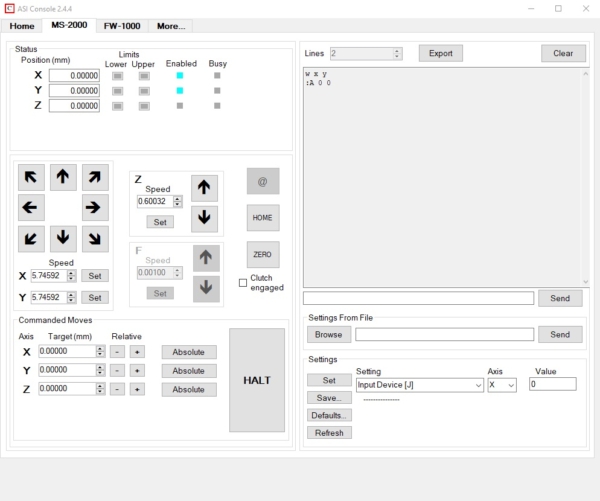Switch to the FW-1000 tab
The width and height of the screenshot is (600, 501).
tap(122, 26)
